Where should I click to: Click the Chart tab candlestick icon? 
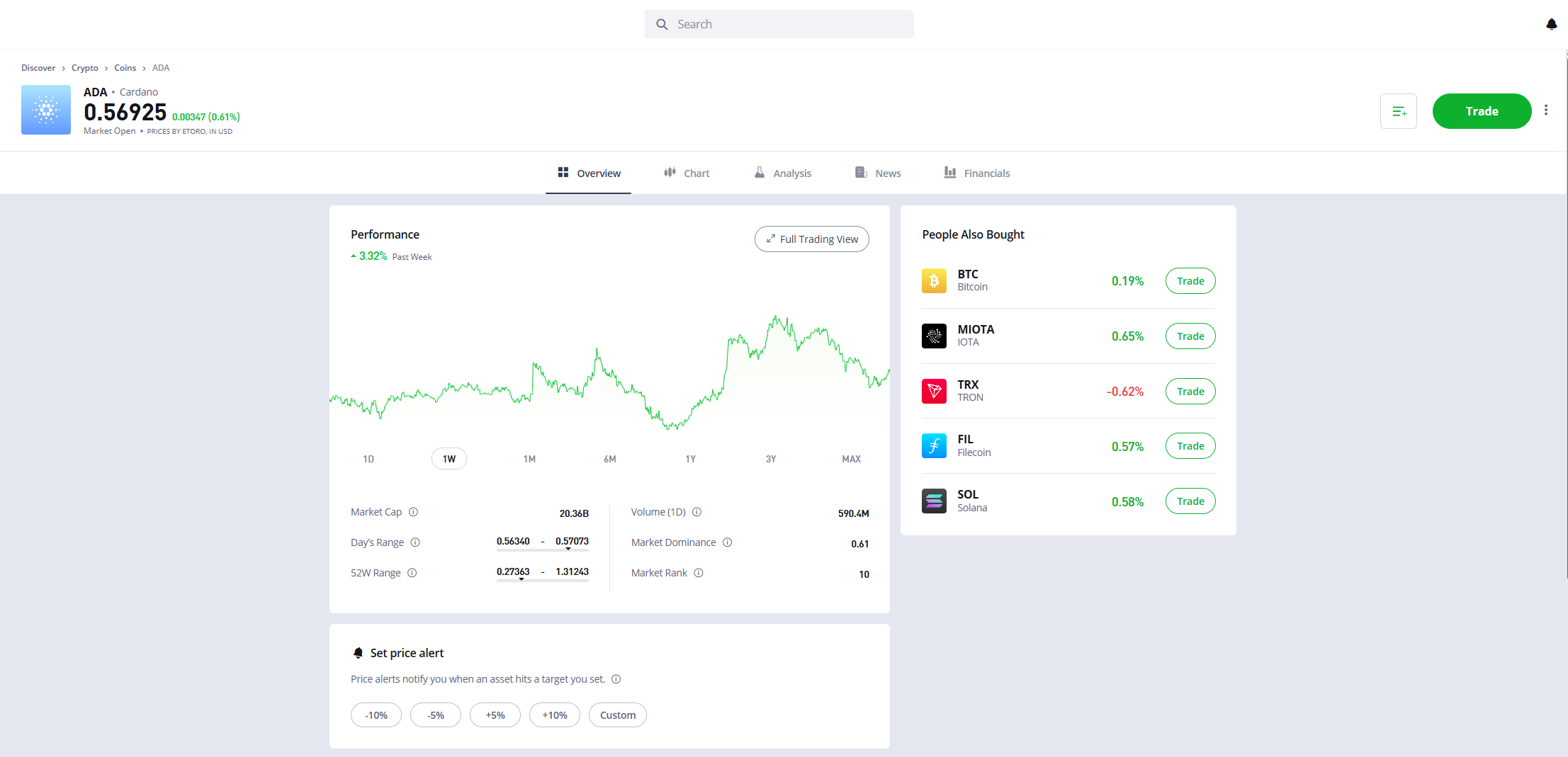(x=670, y=172)
